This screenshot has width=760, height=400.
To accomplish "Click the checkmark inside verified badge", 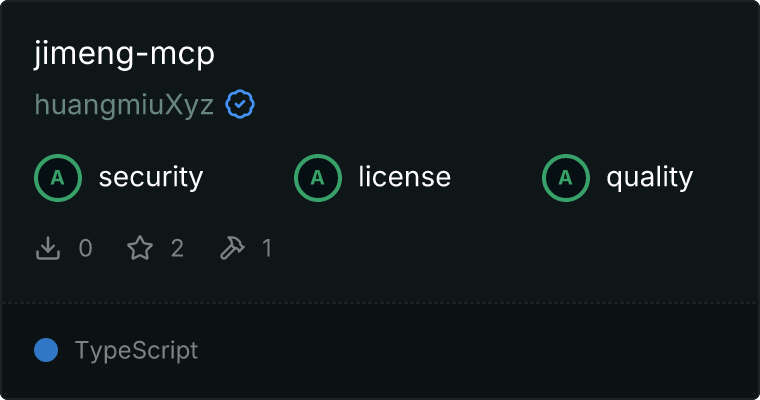I will tap(240, 104).
